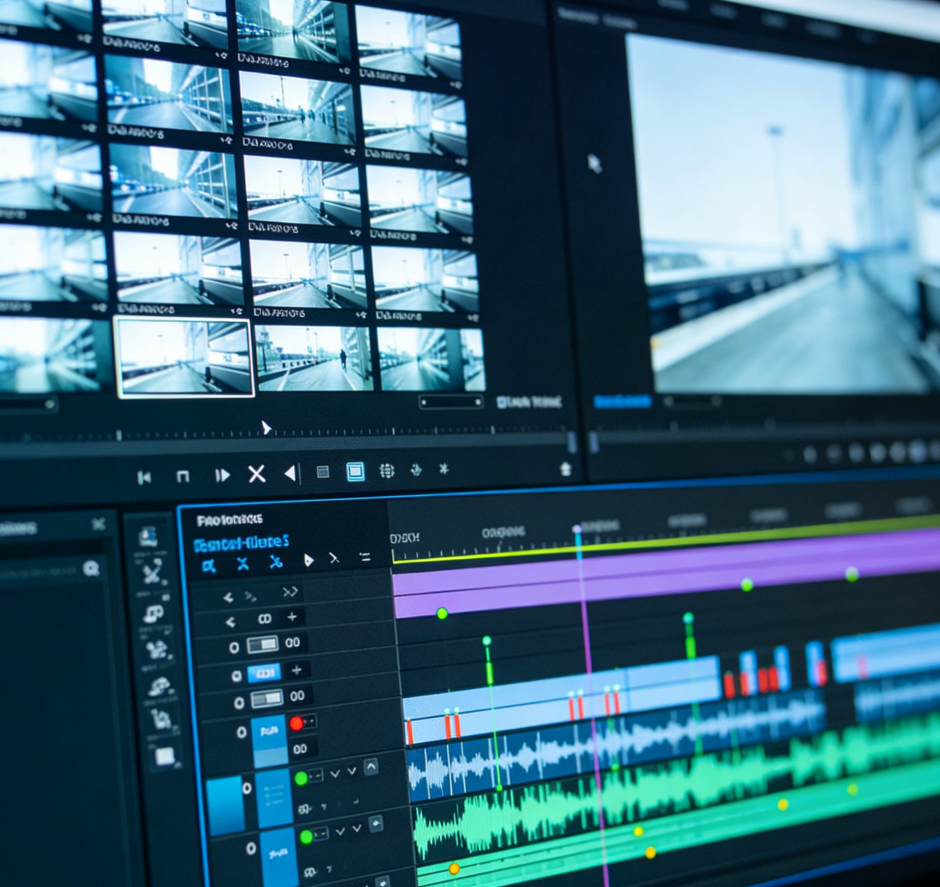
Task: Select the highlighted clip thumbnail in media bin
Action: 183,356
